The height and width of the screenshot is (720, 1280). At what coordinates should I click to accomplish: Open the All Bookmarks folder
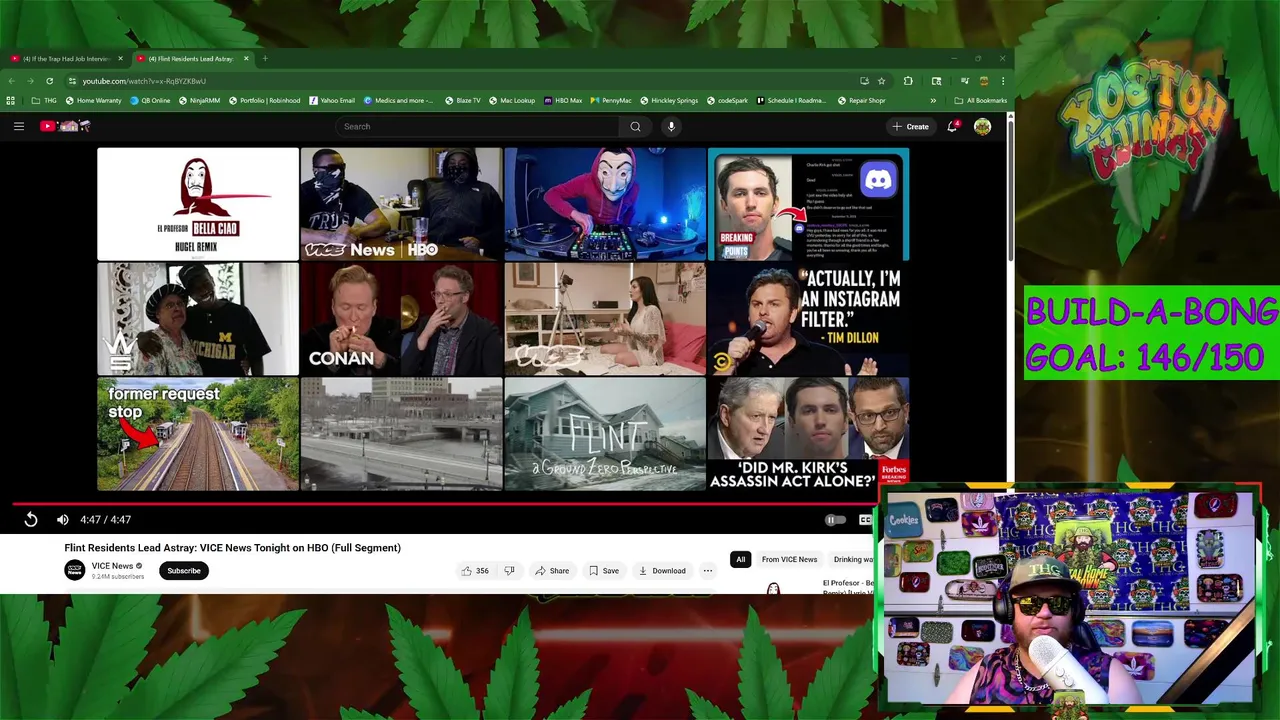[980, 100]
